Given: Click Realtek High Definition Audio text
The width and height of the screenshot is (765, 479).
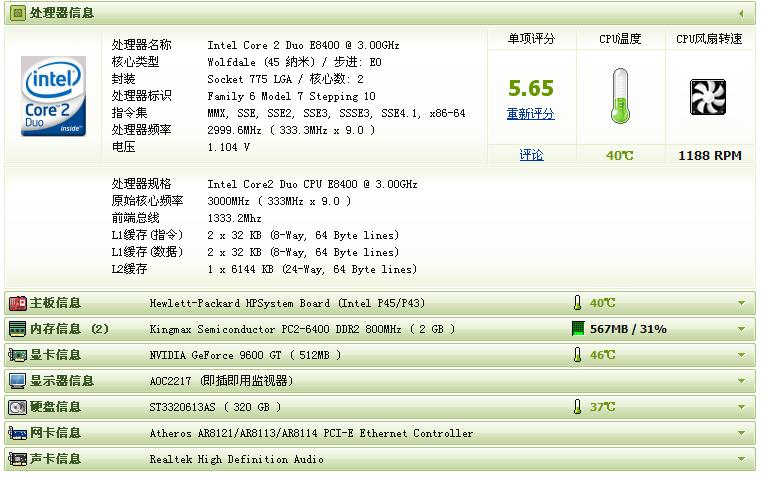Looking at the screenshot, I should coord(237,459).
